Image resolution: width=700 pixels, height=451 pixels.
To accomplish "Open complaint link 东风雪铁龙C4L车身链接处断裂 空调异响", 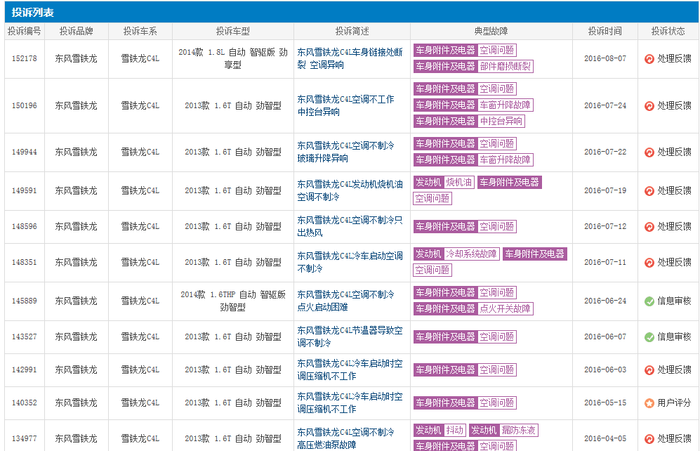I will [350, 58].
